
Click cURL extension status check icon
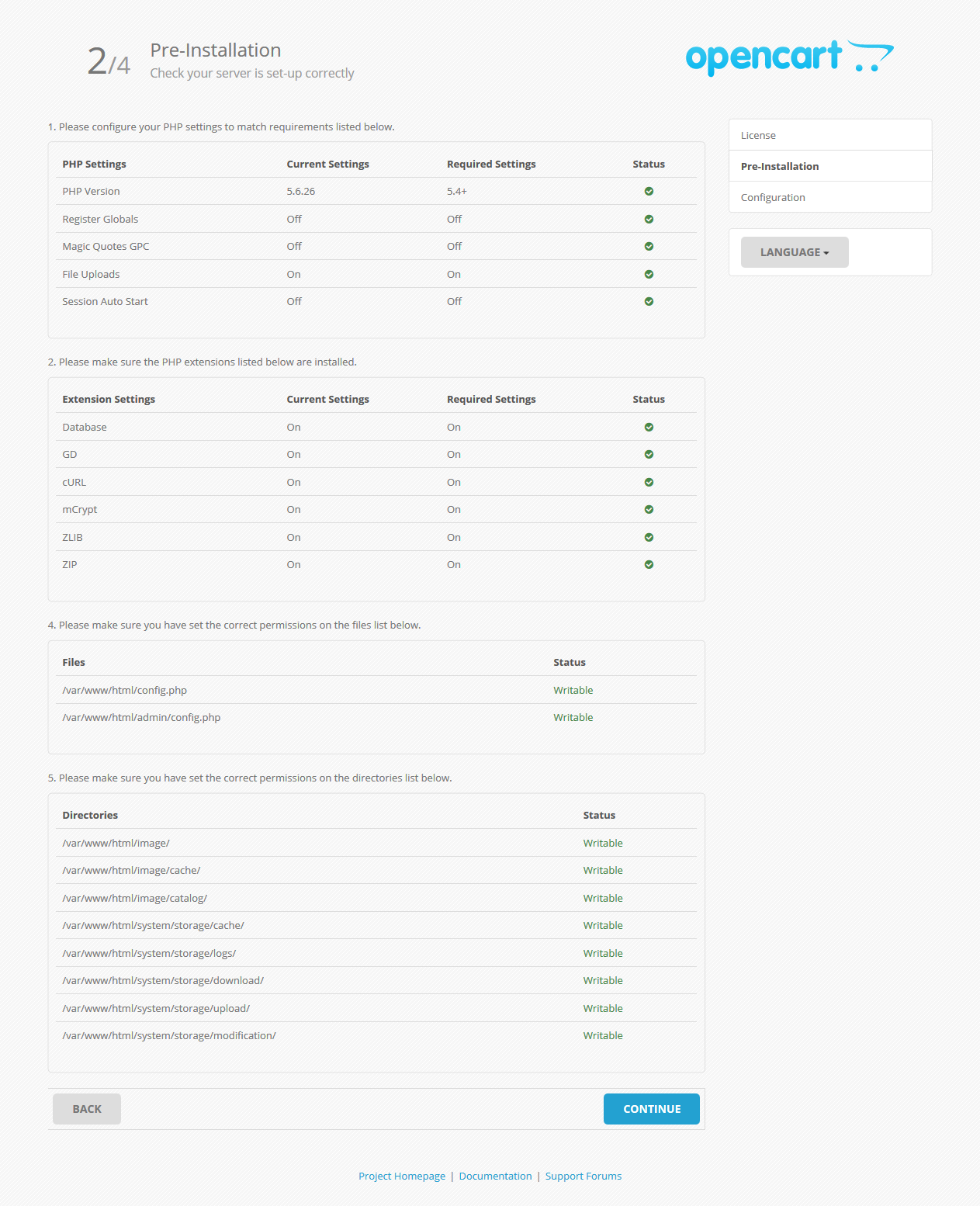click(649, 483)
